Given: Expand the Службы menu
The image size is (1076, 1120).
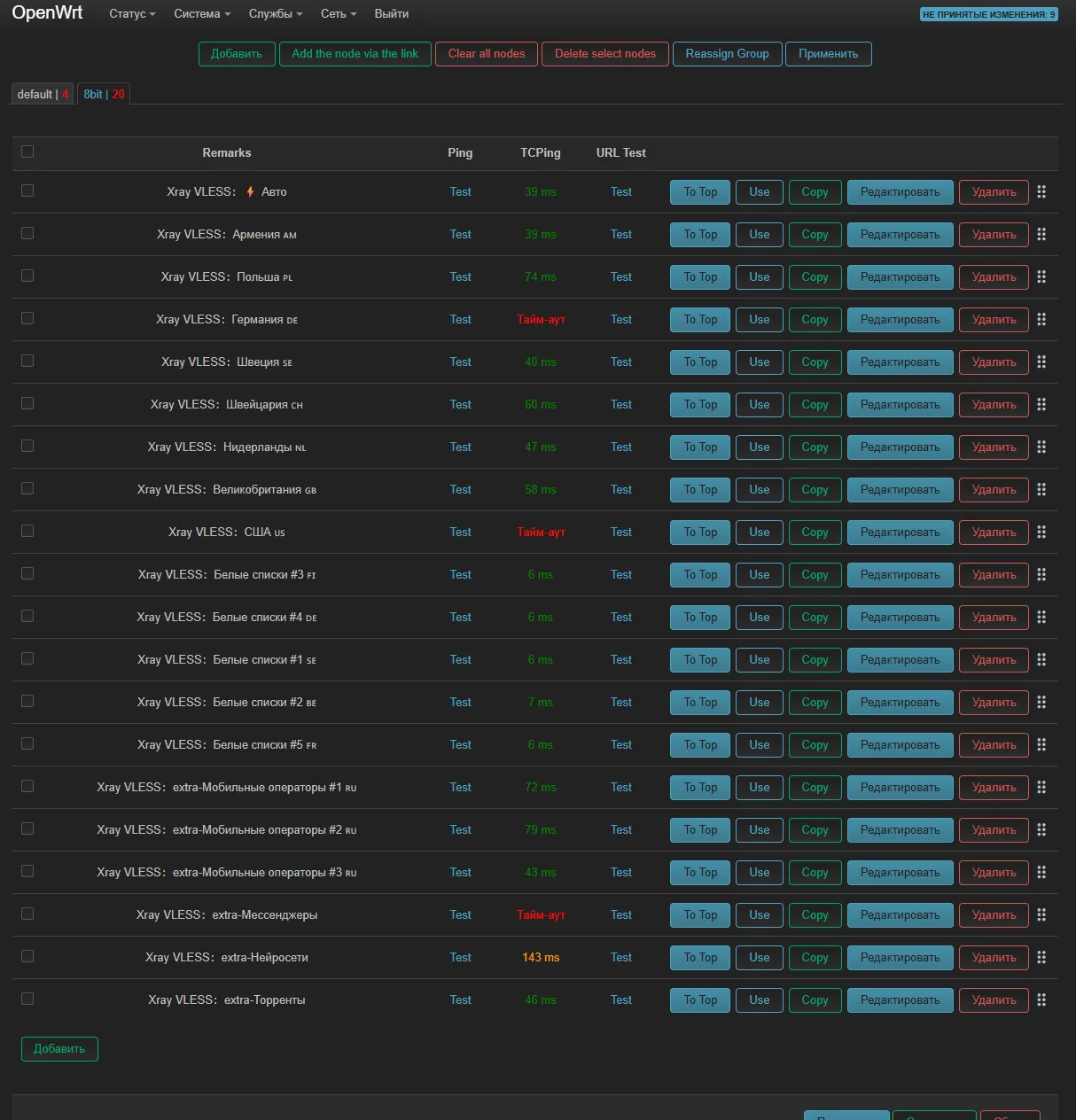Looking at the screenshot, I should click(276, 14).
